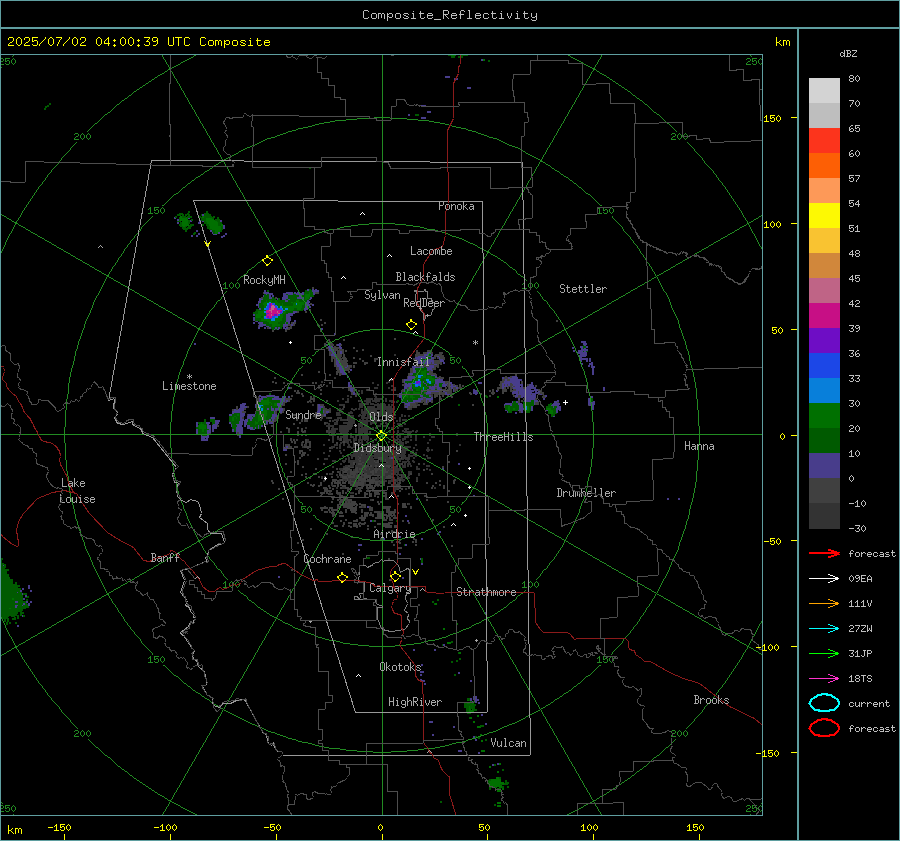
Task: Click the Limestone label on map
Action: click(189, 386)
